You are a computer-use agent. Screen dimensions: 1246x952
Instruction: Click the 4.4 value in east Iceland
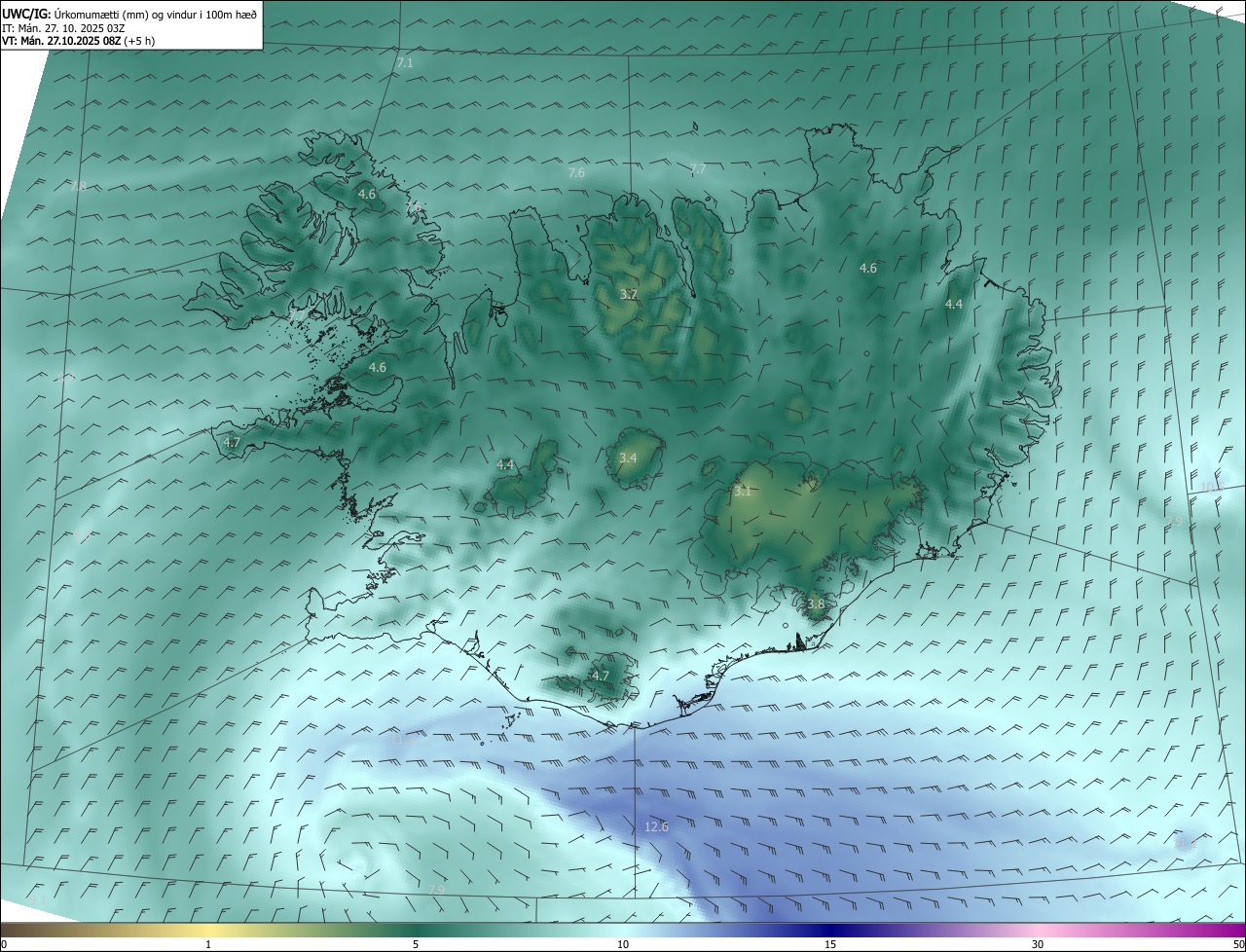pos(954,305)
